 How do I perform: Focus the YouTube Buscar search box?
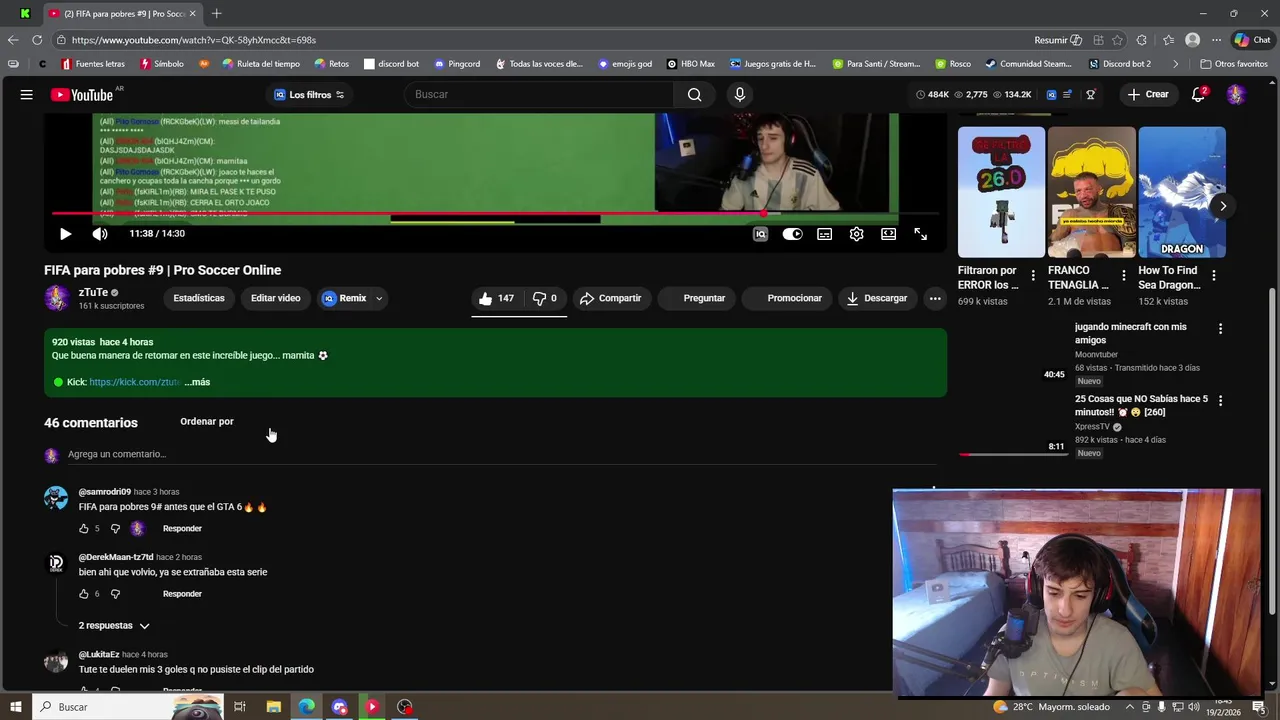coord(540,95)
